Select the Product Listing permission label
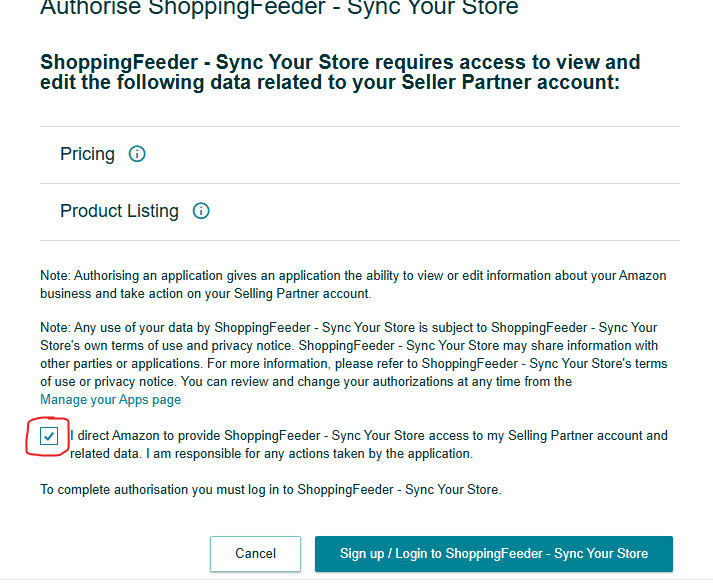Screen dimensions: 713x583 pyautogui.click(x=120, y=211)
